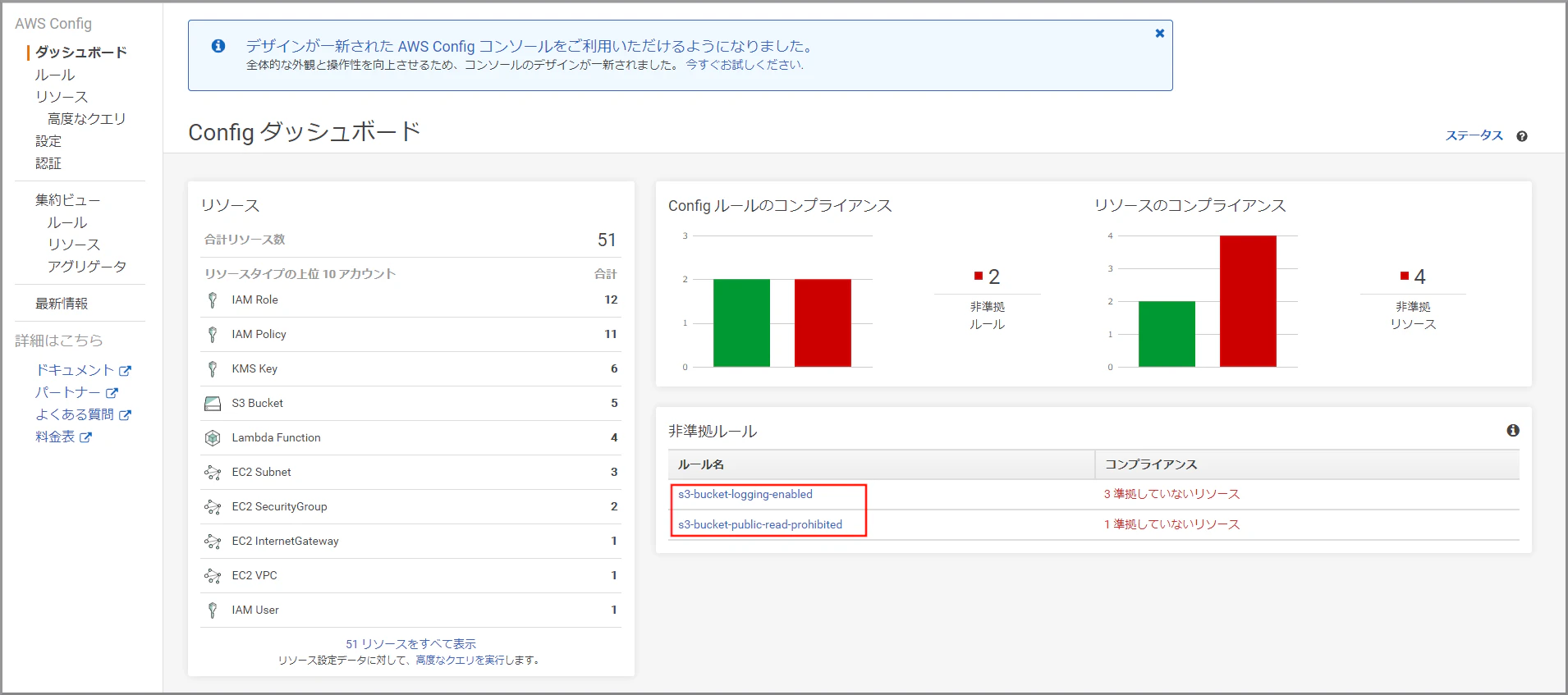Click the IAM Policy resource icon
The height and width of the screenshot is (695, 1568).
point(213,335)
